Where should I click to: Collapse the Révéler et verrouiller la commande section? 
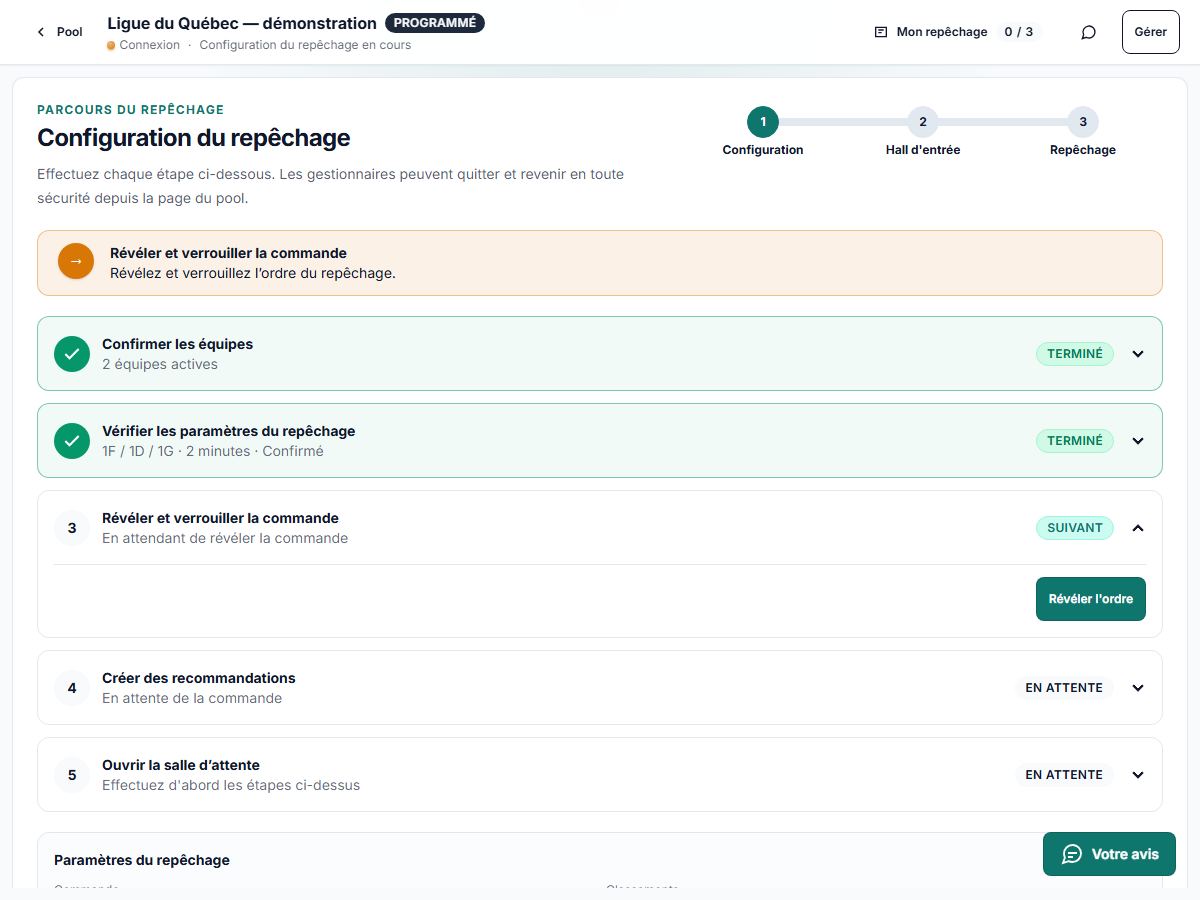[x=1137, y=528]
